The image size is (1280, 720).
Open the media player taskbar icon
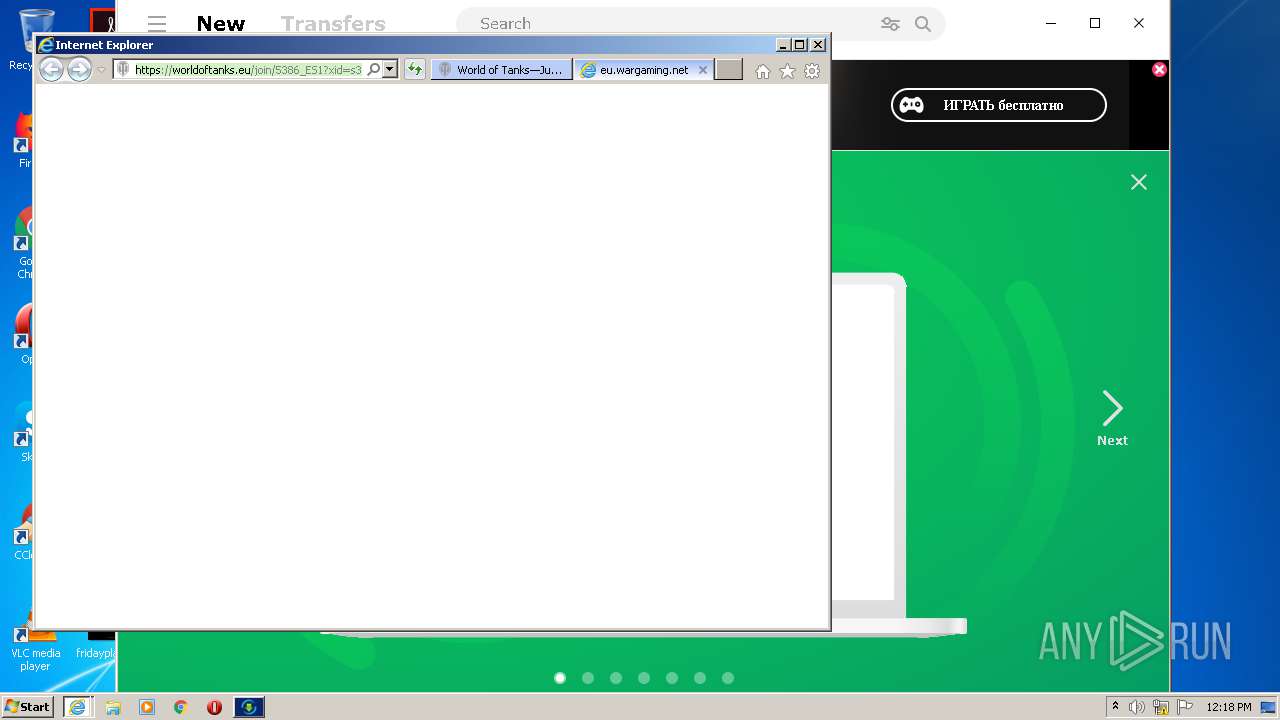pos(147,707)
